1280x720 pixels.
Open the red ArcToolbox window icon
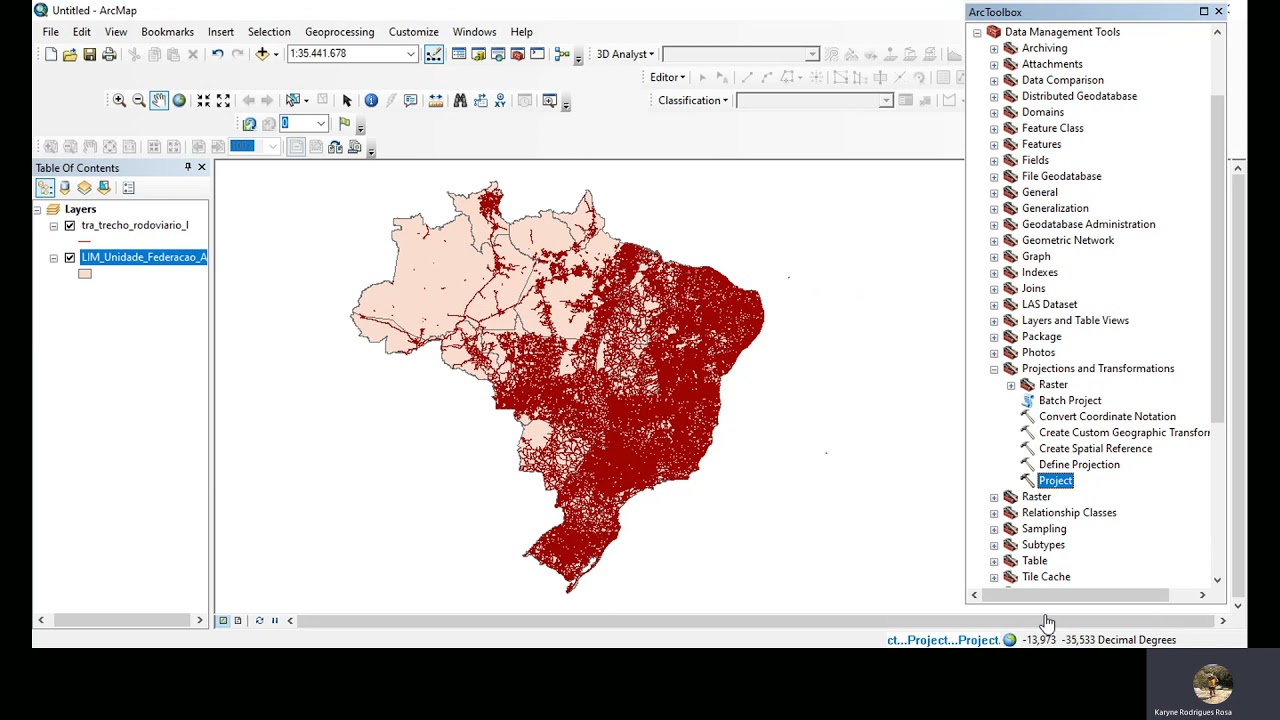(x=517, y=54)
